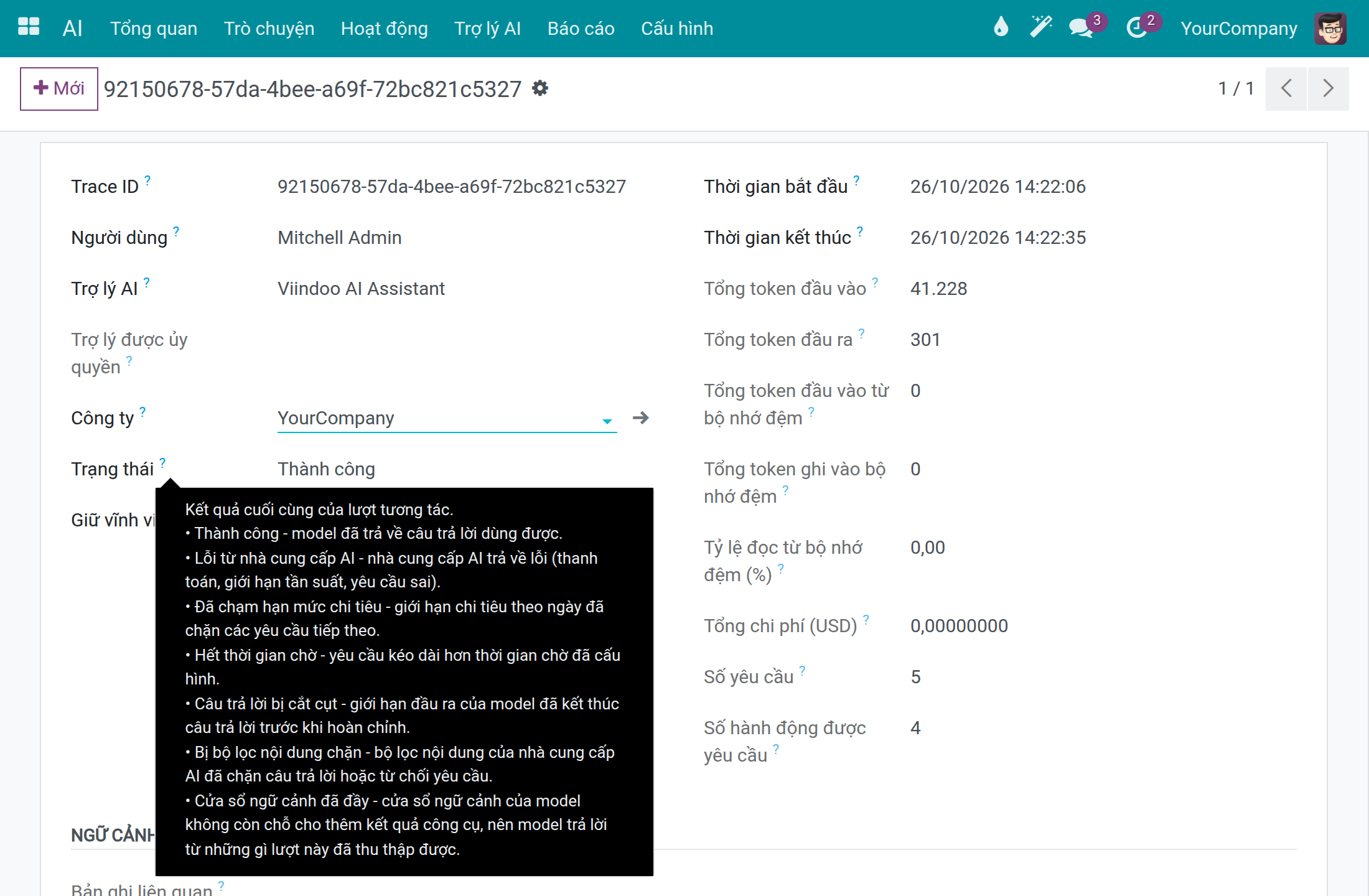The height and width of the screenshot is (896, 1369).
Task: Click help mark beside Tổng token đầu vào
Action: click(875, 282)
